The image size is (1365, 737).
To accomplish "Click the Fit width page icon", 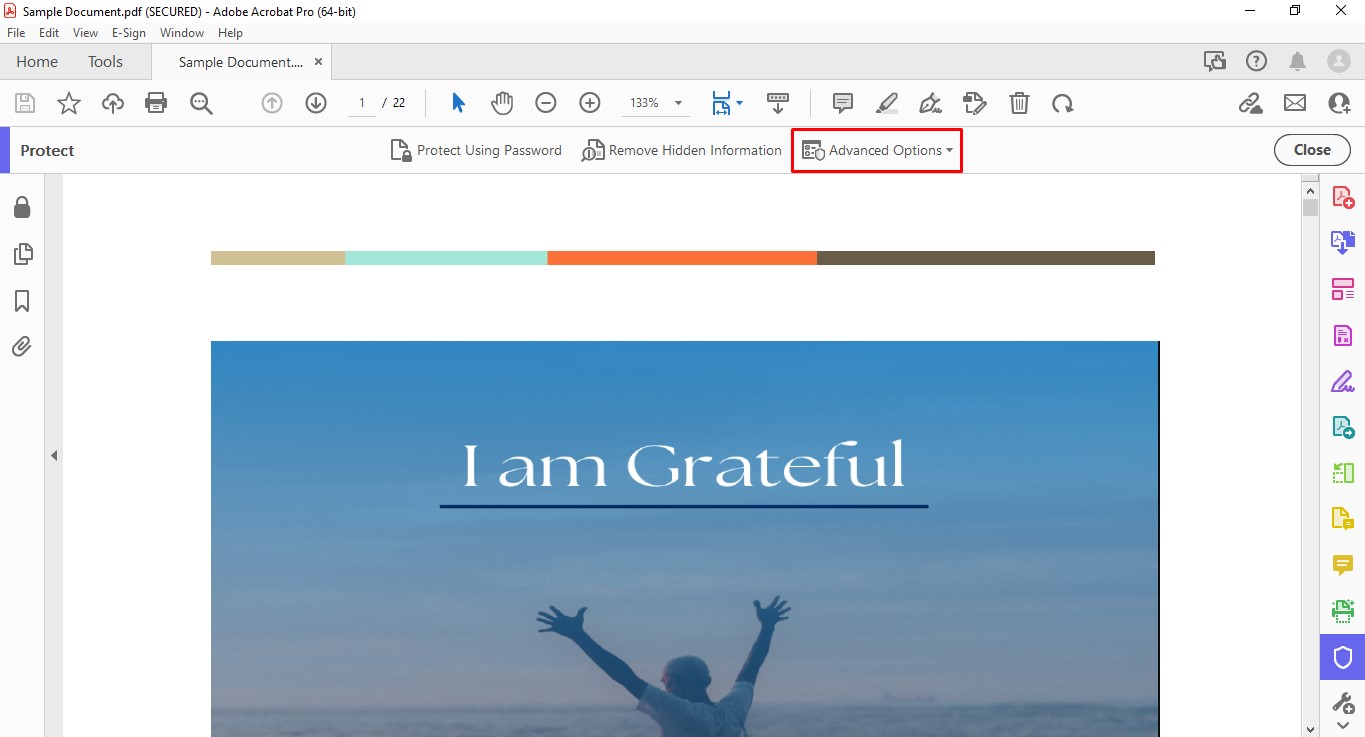I will point(721,103).
